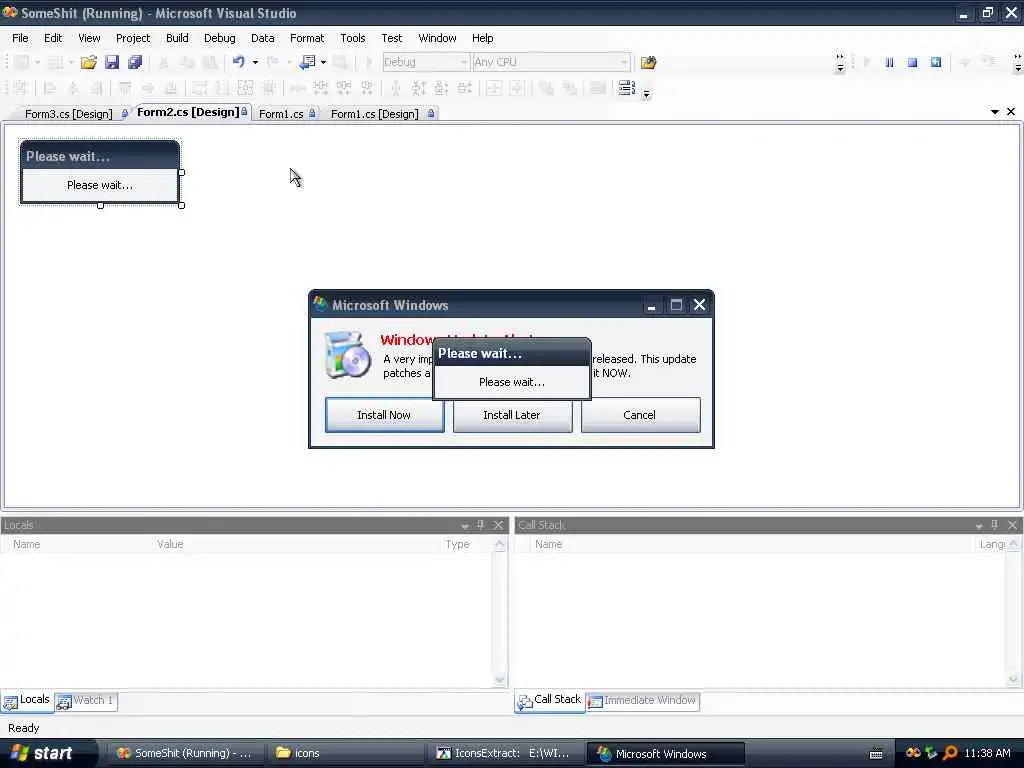Toggle auto-hide pin on Call Stack panel
Image resolution: width=1024 pixels, height=768 pixels.
pyautogui.click(x=995, y=525)
